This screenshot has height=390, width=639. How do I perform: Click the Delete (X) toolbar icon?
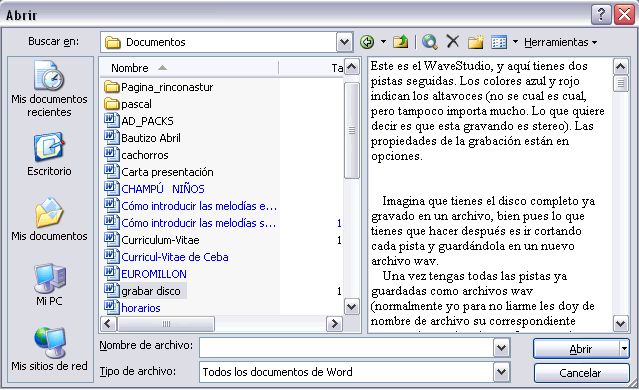(x=452, y=42)
